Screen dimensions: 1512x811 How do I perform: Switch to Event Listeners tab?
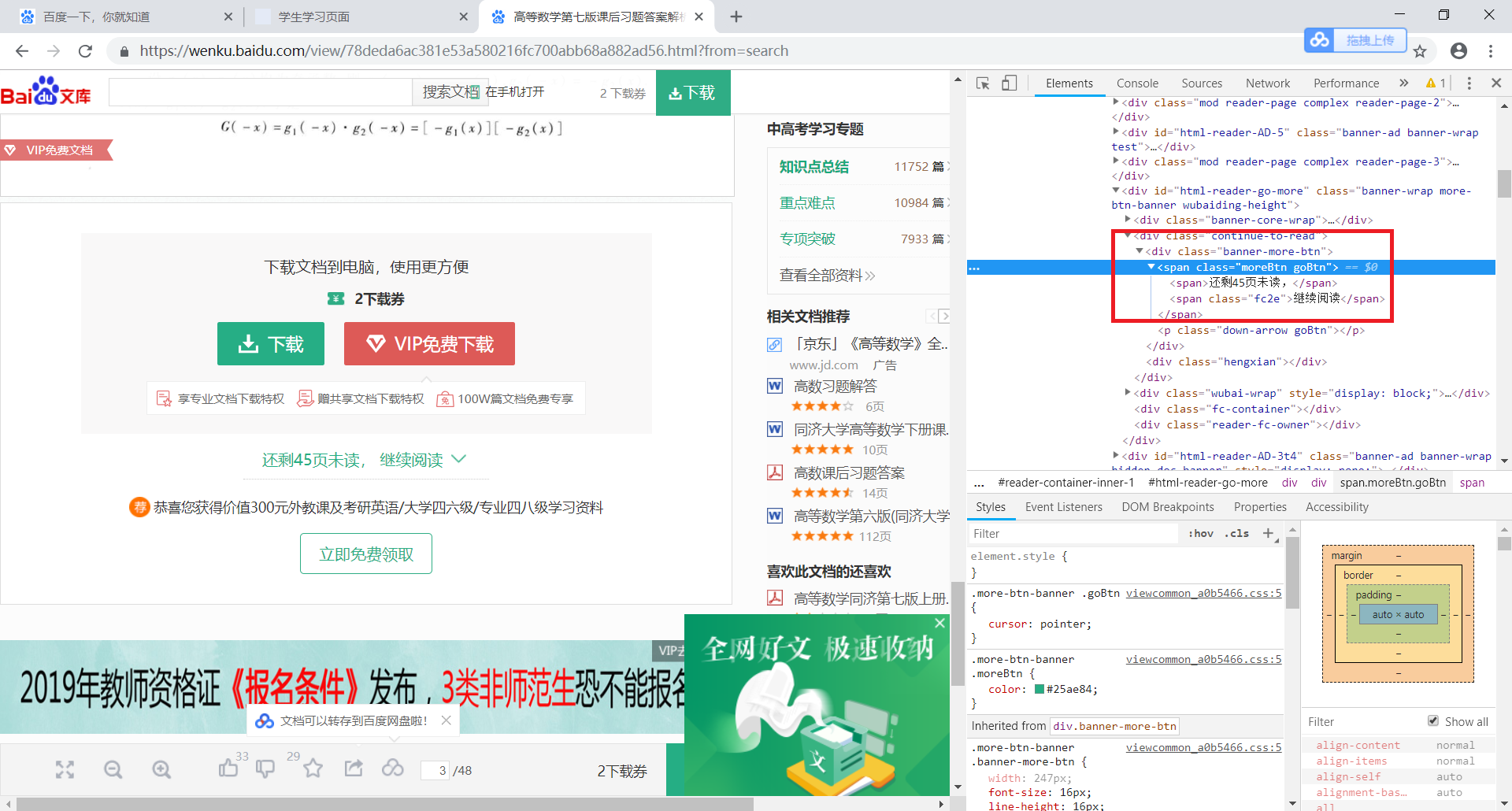click(1063, 507)
